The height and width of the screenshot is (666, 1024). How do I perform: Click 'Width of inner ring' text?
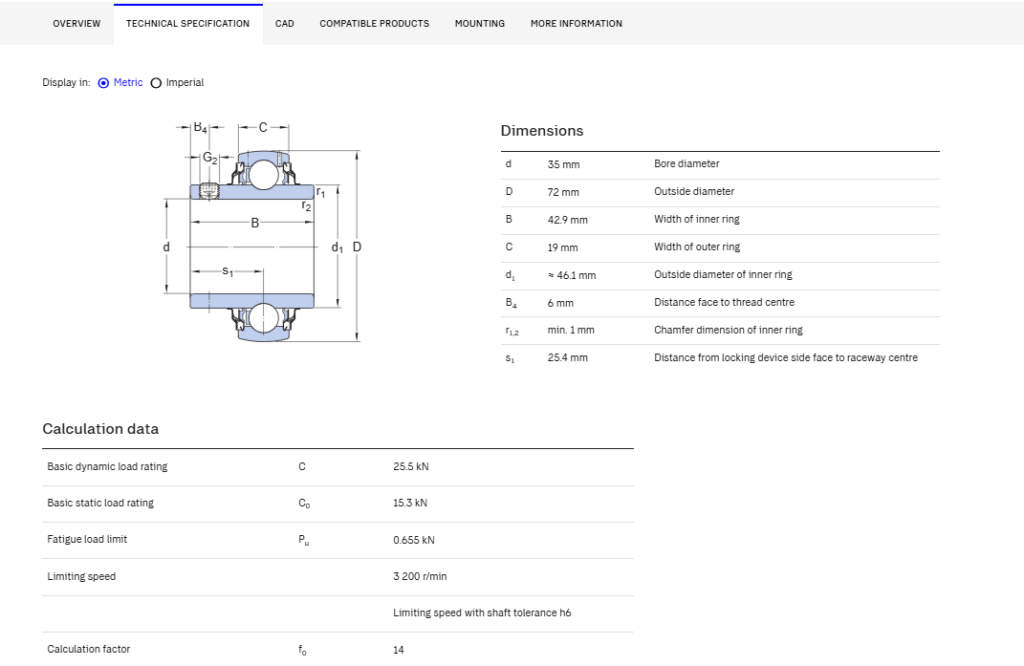(697, 219)
